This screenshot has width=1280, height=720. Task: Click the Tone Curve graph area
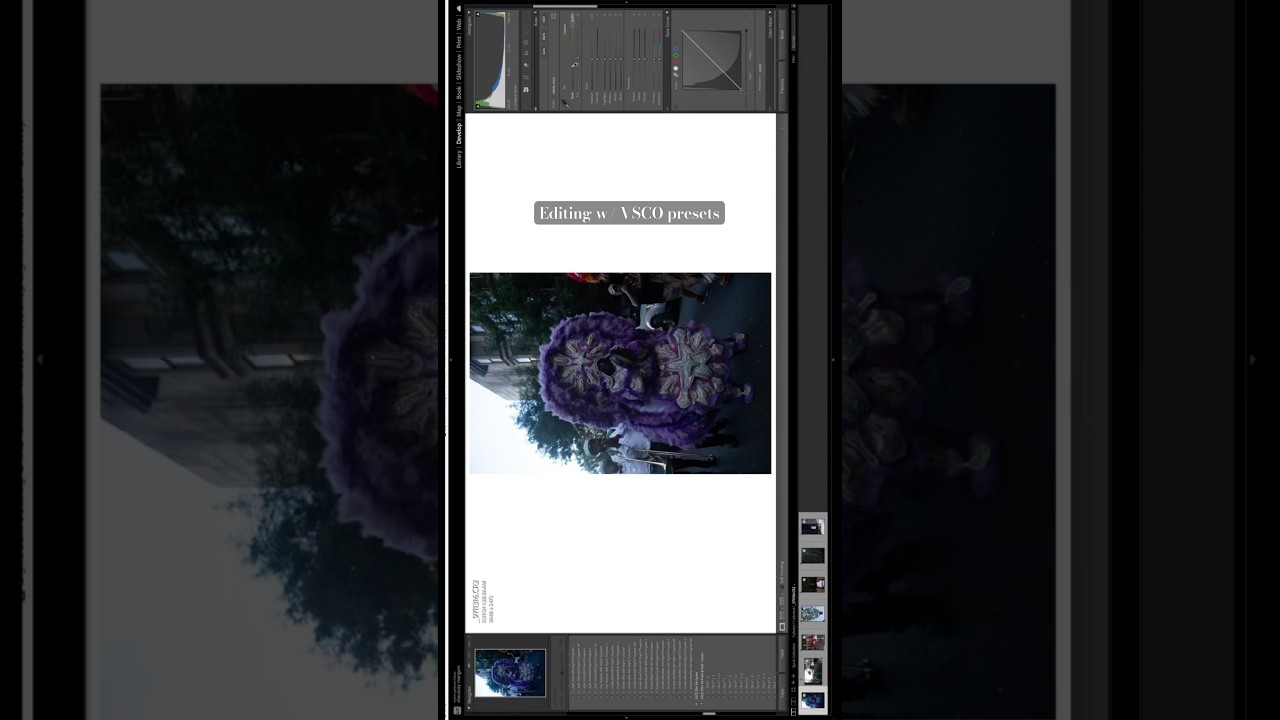tap(711, 60)
